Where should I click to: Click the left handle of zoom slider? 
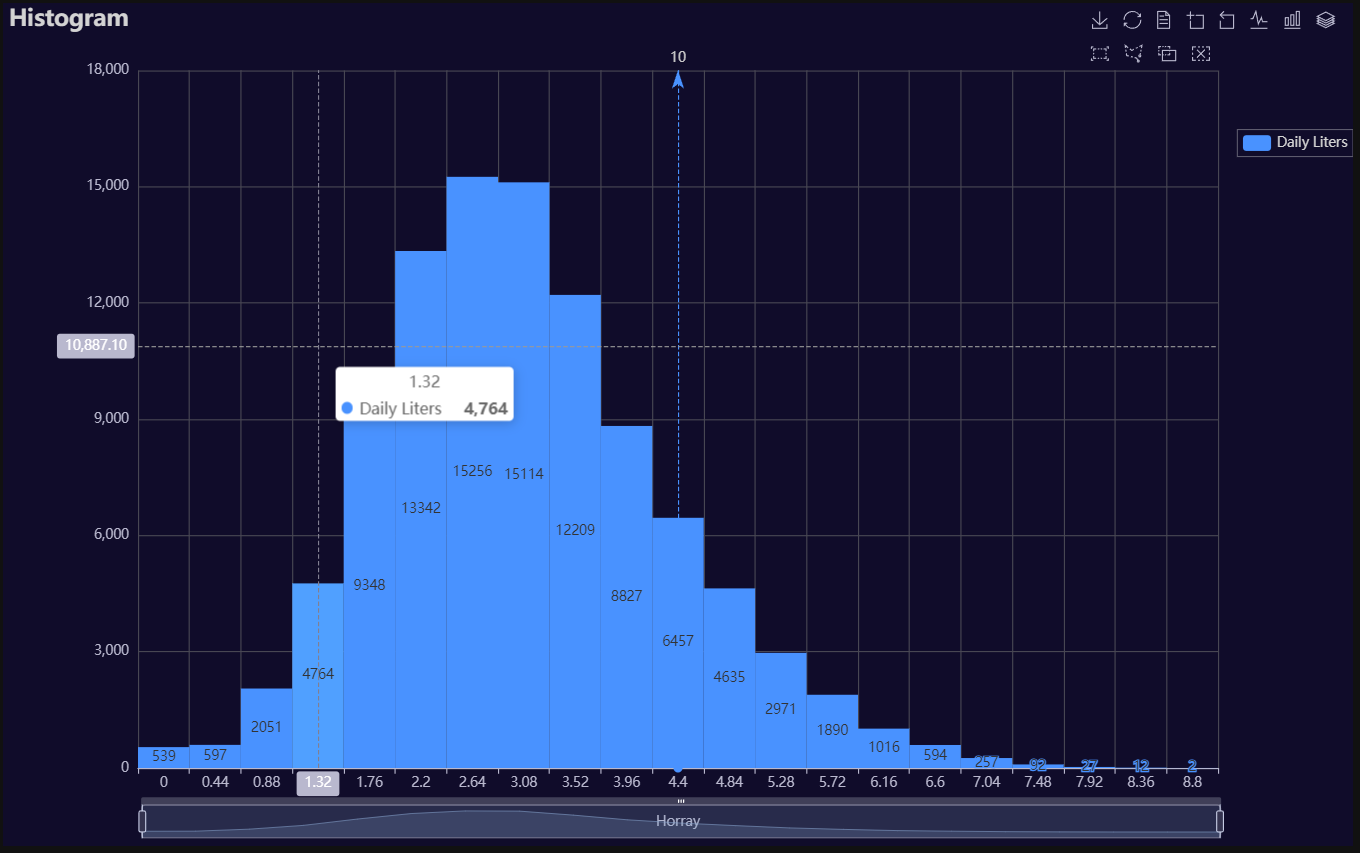pos(142,821)
